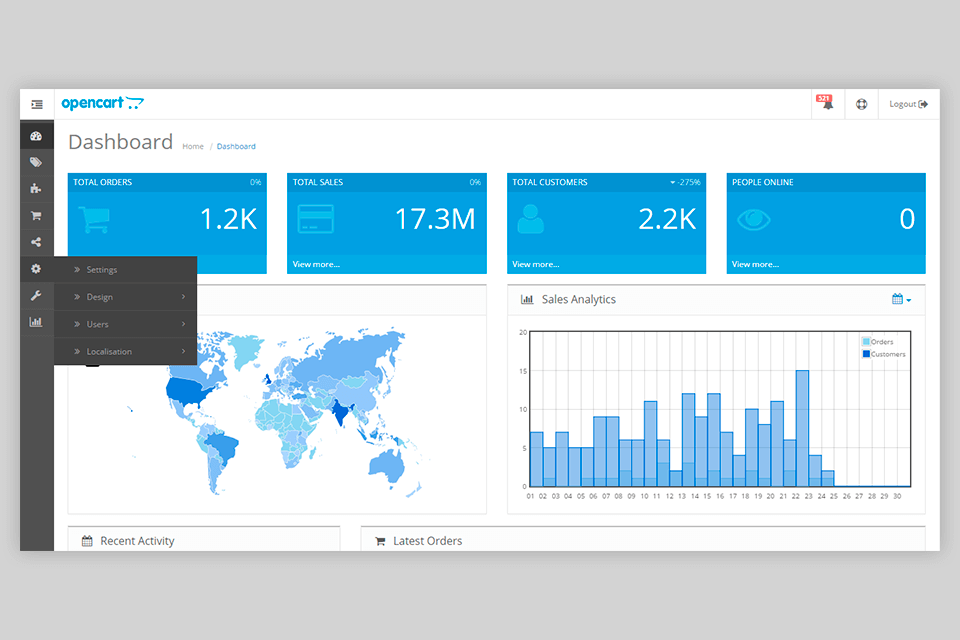Open the Sales shopping cart icon in sidebar

pyautogui.click(x=36, y=216)
